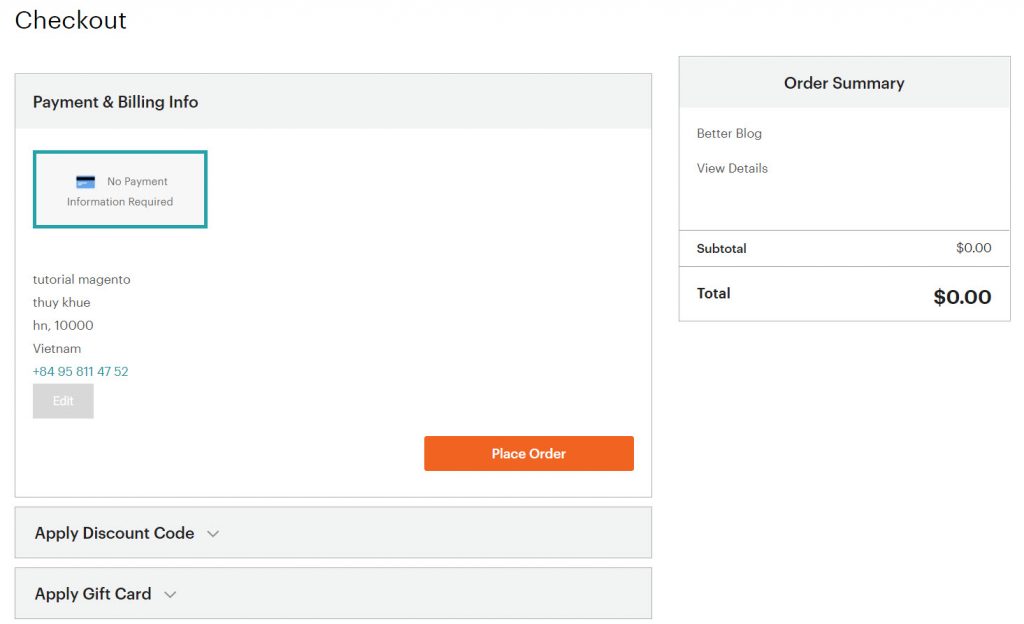Click the Subtotal row label
Viewport: 1024px width, 624px height.
pyautogui.click(x=721, y=249)
